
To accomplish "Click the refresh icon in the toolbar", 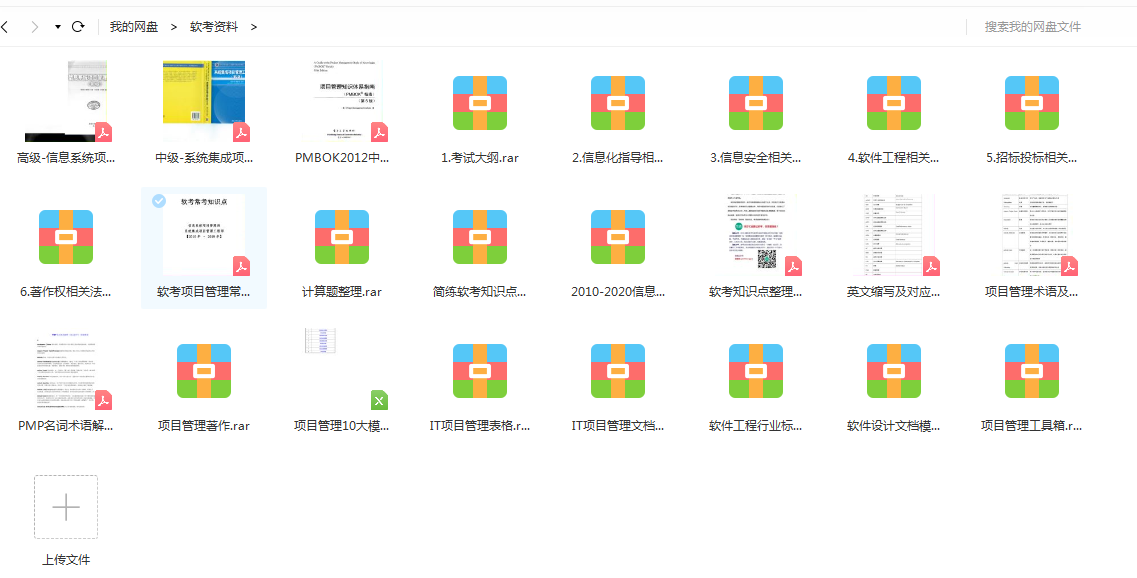I will (79, 26).
